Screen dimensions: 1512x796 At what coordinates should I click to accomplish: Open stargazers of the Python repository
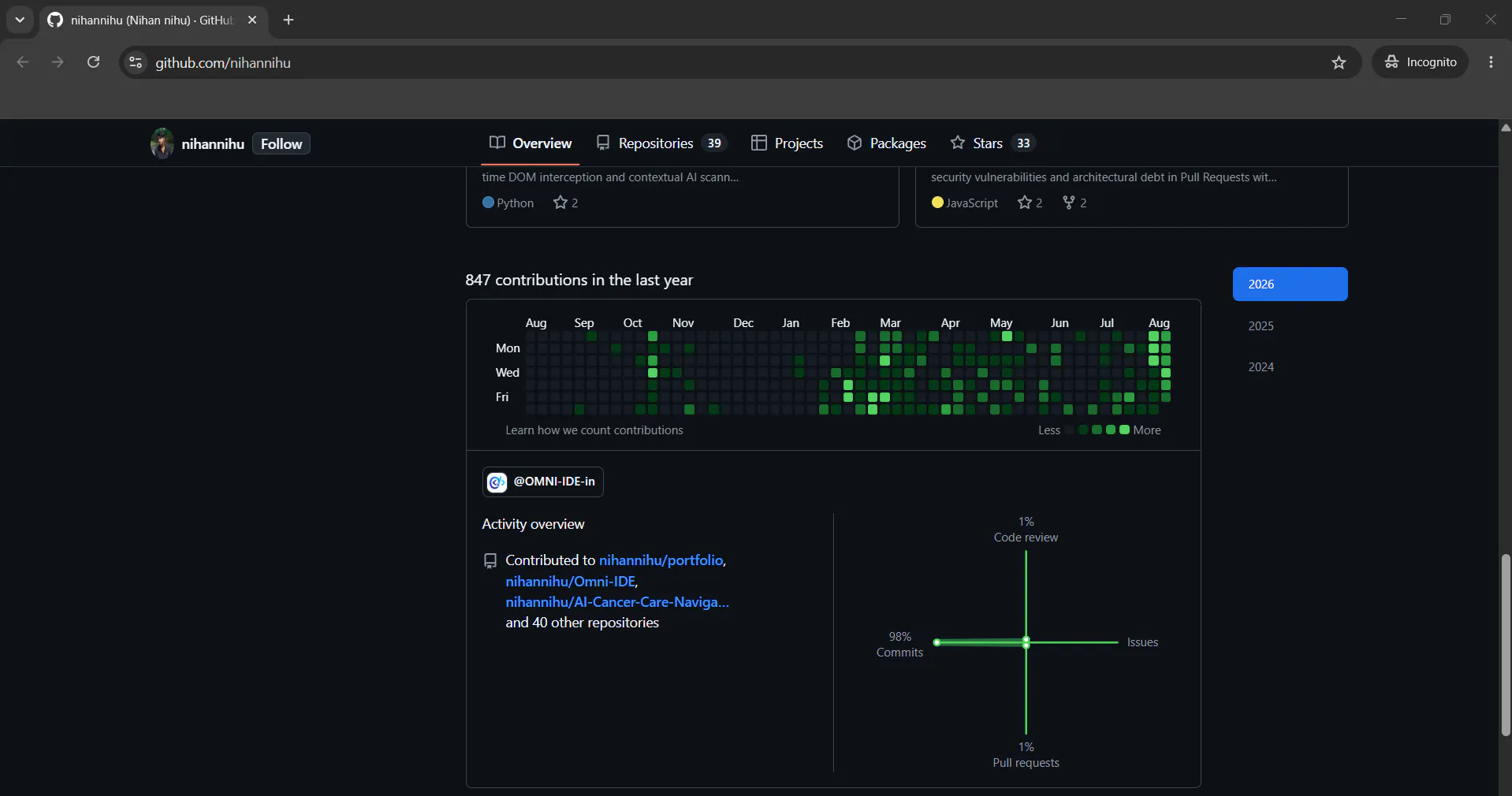[x=566, y=203]
